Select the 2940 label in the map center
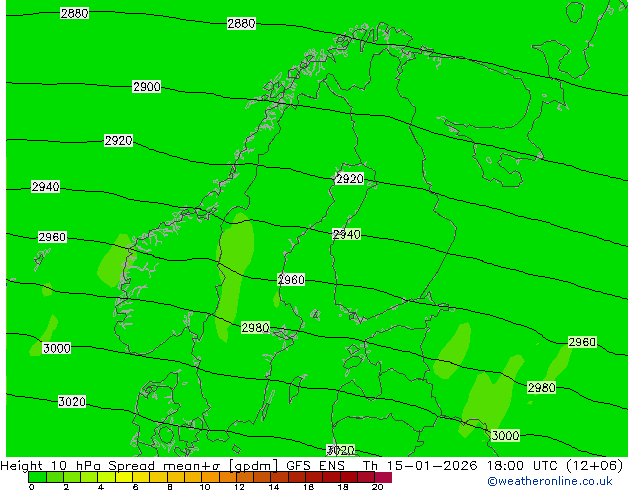634x490 pixels. [x=347, y=234]
